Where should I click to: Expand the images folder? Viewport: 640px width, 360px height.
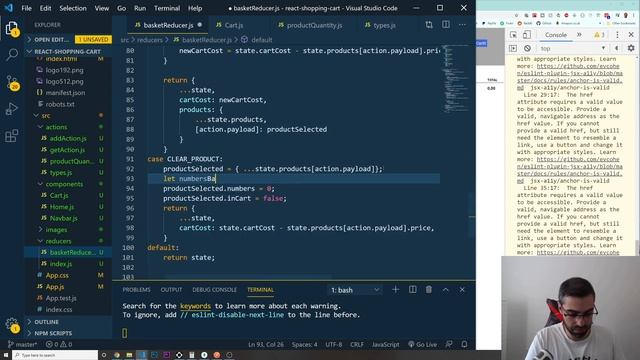[x=56, y=230]
